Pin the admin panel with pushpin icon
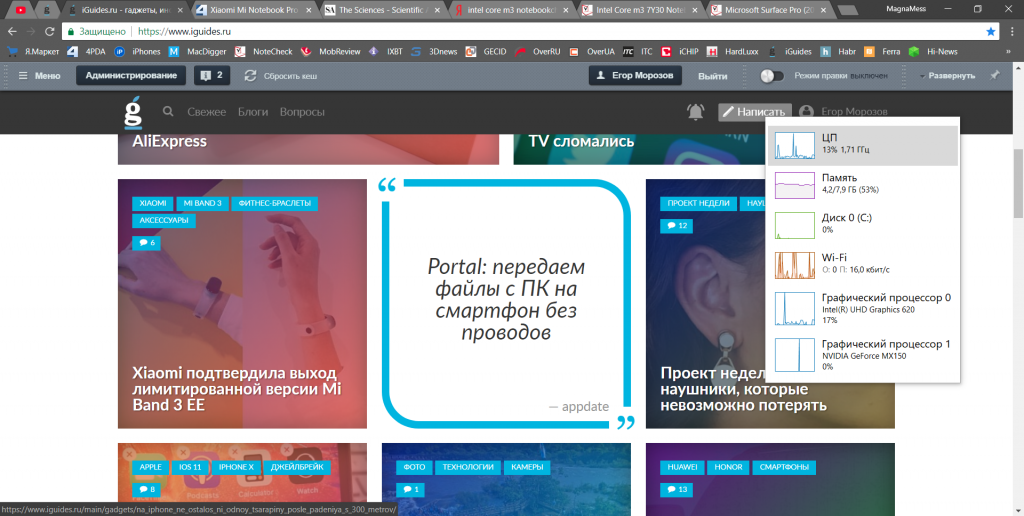Screen dimensions: 1024x516 pos(994,76)
